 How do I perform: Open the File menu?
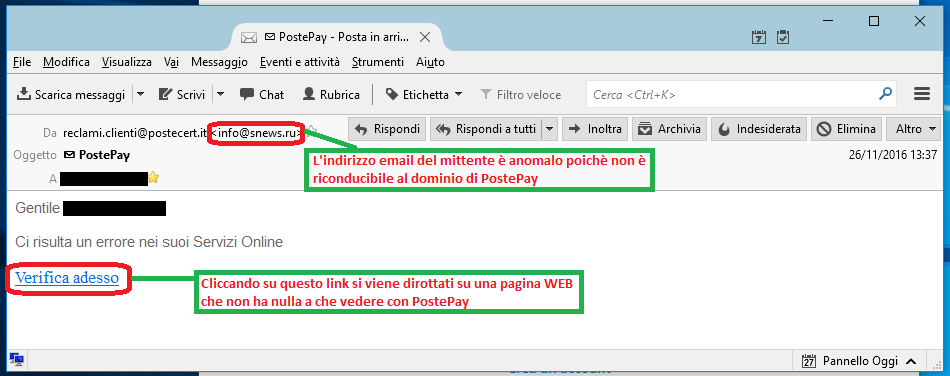click(22, 62)
